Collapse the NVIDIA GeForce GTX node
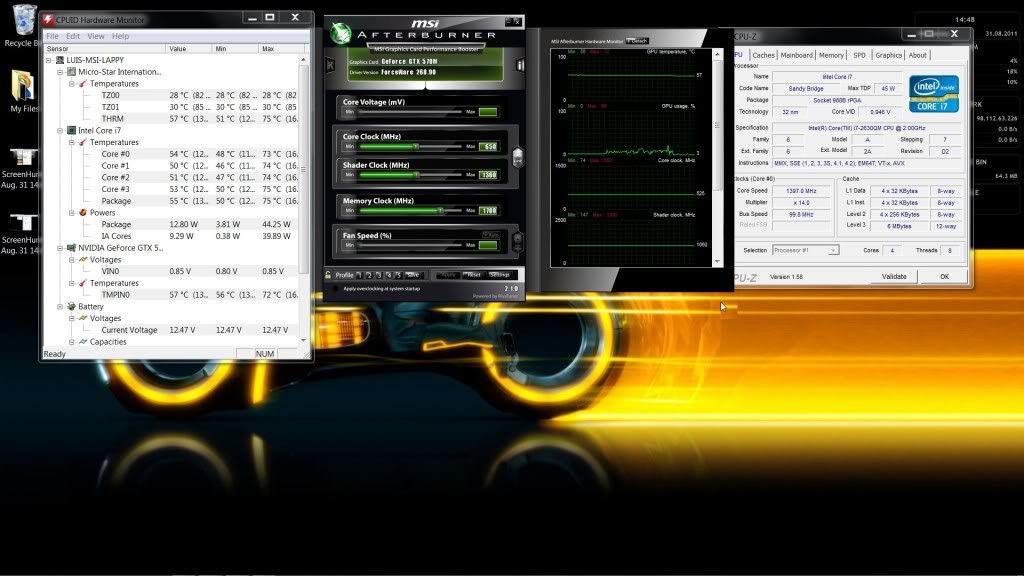Screen dimensions: 1024x576 pos(60,248)
